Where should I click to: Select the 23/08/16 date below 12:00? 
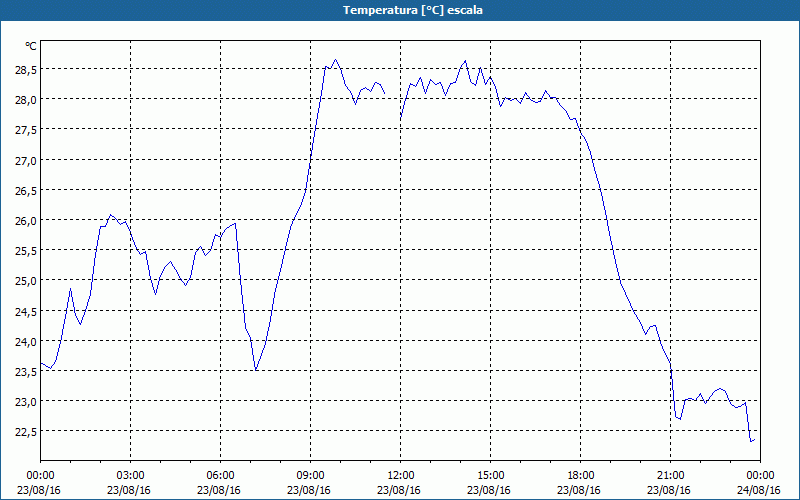398,490
